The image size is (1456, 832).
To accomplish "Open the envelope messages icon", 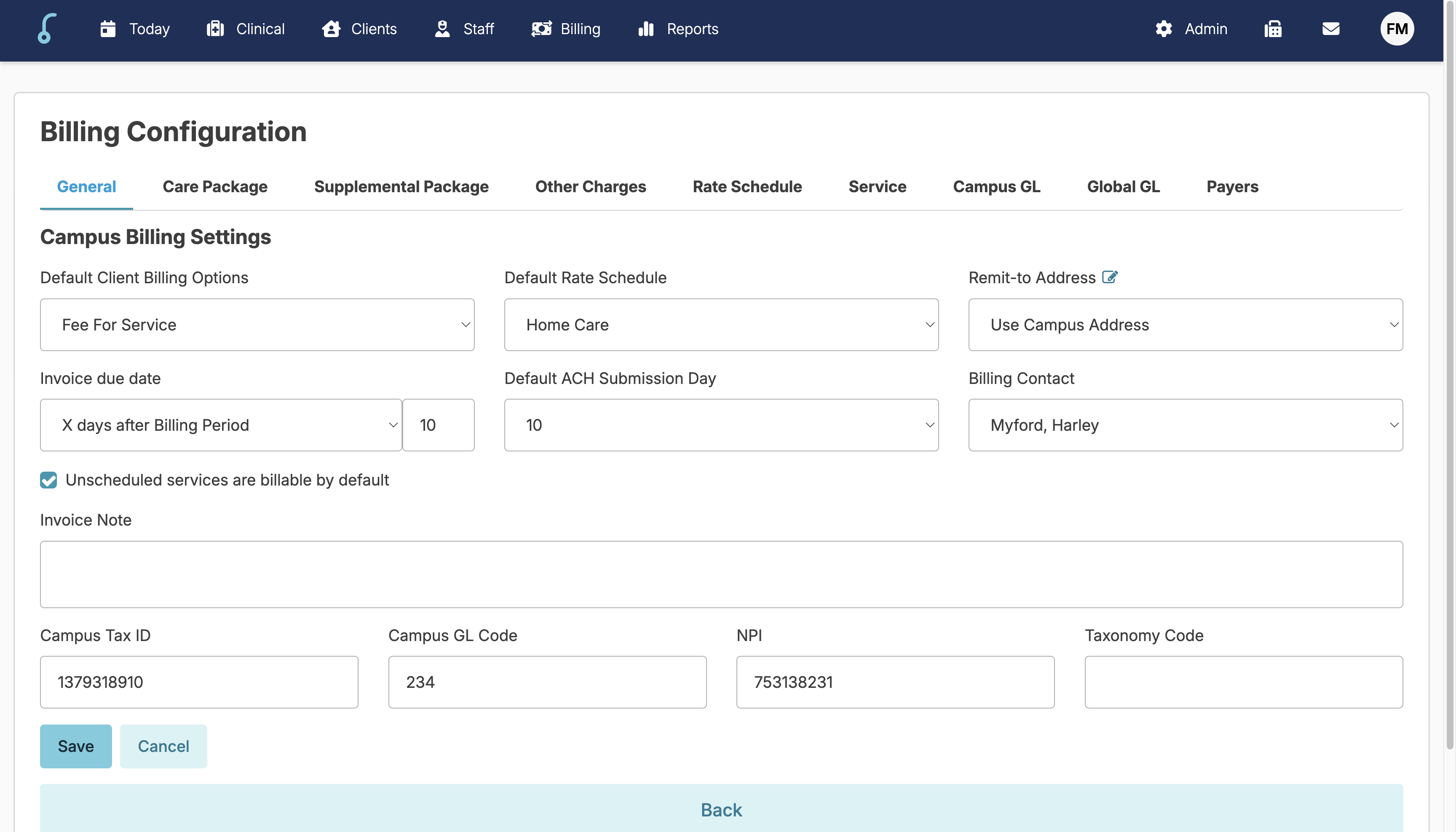I will [1331, 29].
